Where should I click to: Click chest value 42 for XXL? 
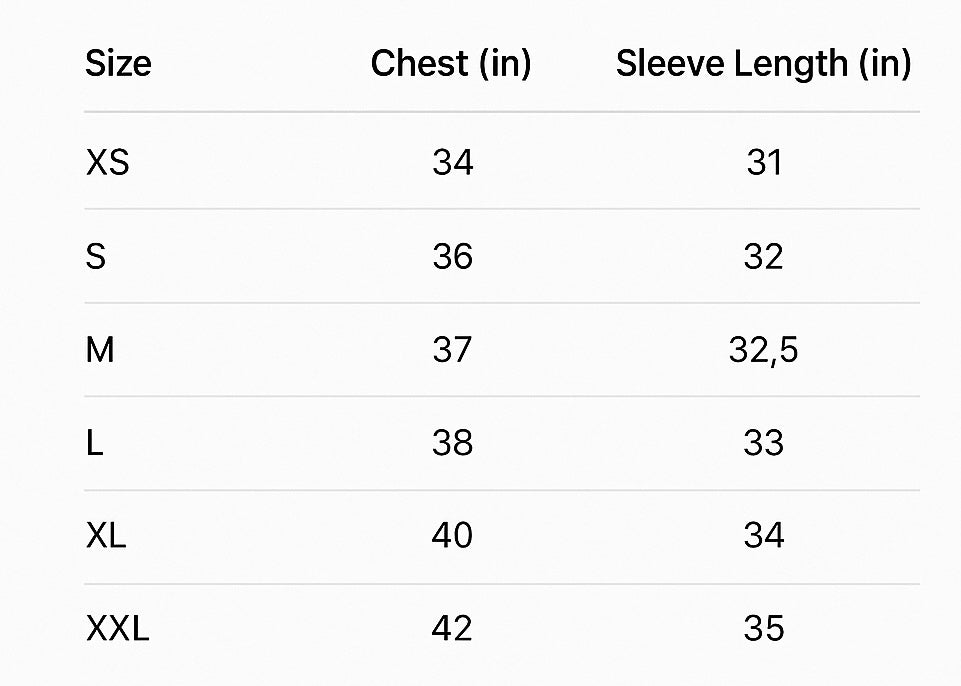tap(452, 628)
